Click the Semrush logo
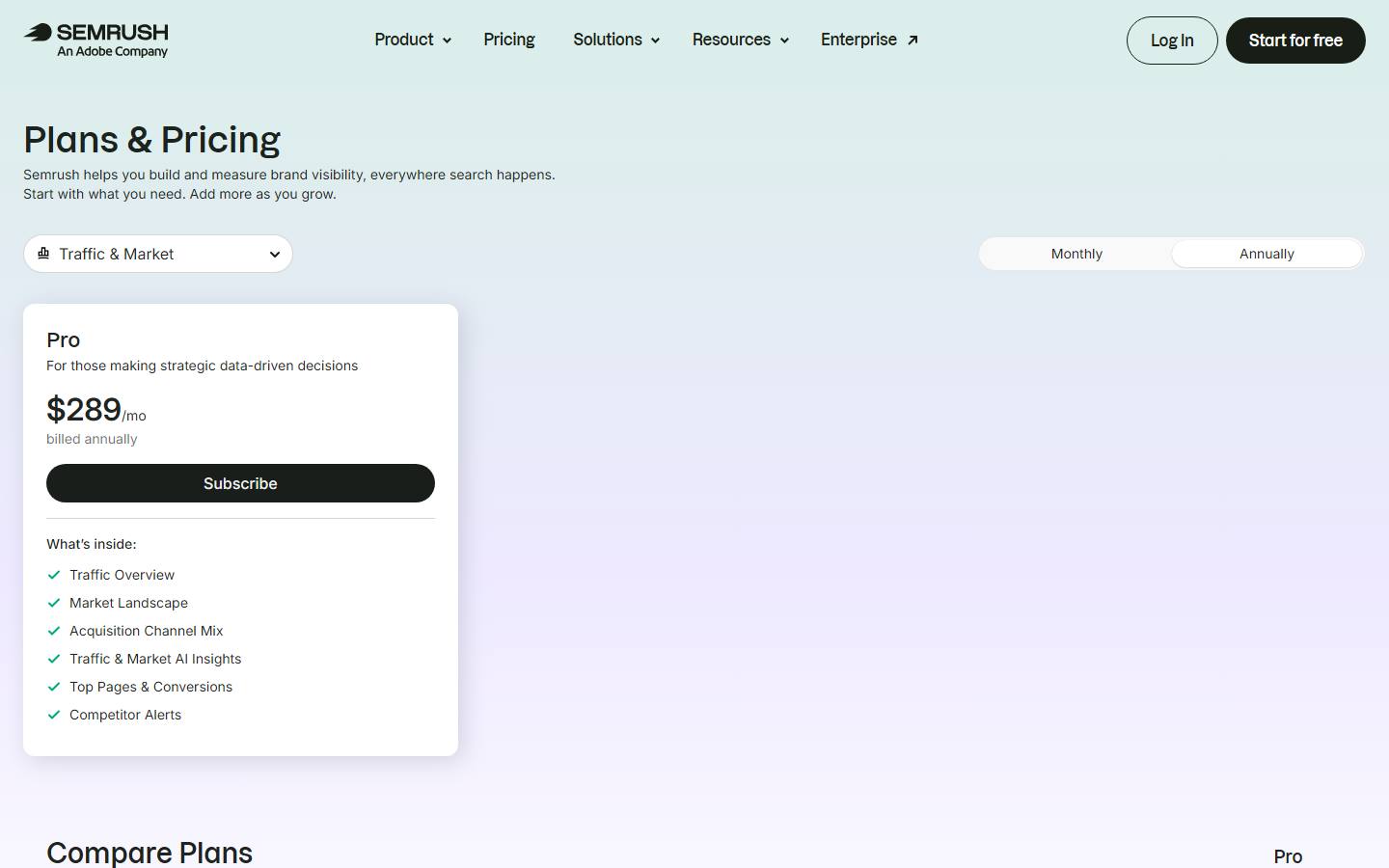Image resolution: width=1389 pixels, height=868 pixels. tap(95, 40)
